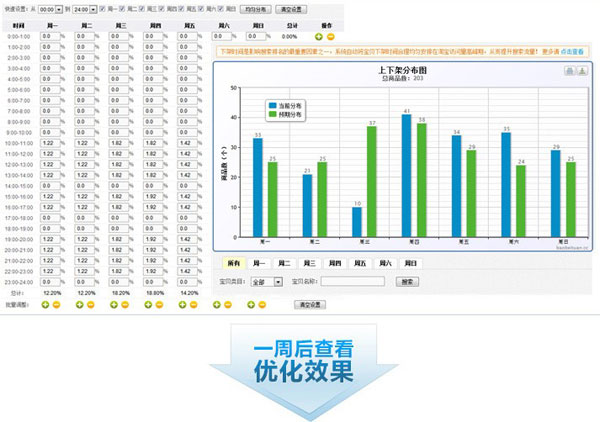
Task: Click orange minus under 周日 batch adjust
Action: pyautogui.click(x=263, y=304)
